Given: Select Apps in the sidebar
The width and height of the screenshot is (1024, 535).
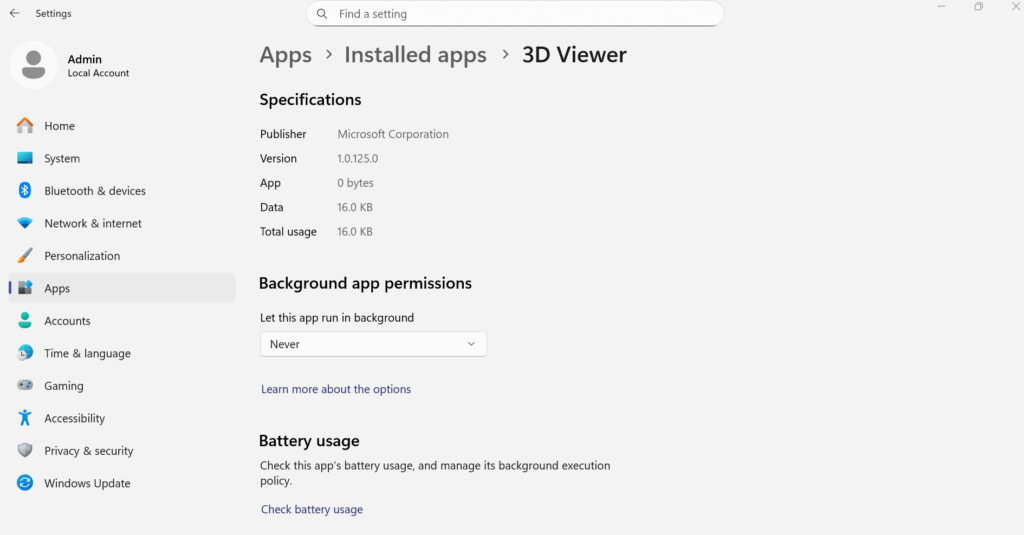Looking at the screenshot, I should click(122, 288).
